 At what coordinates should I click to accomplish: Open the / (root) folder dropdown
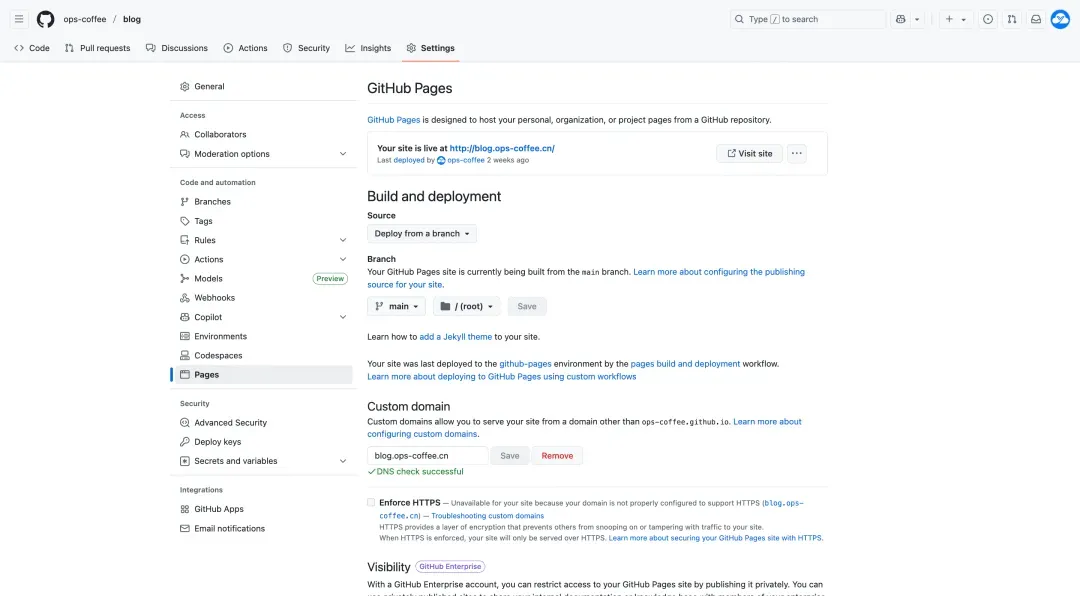click(466, 306)
